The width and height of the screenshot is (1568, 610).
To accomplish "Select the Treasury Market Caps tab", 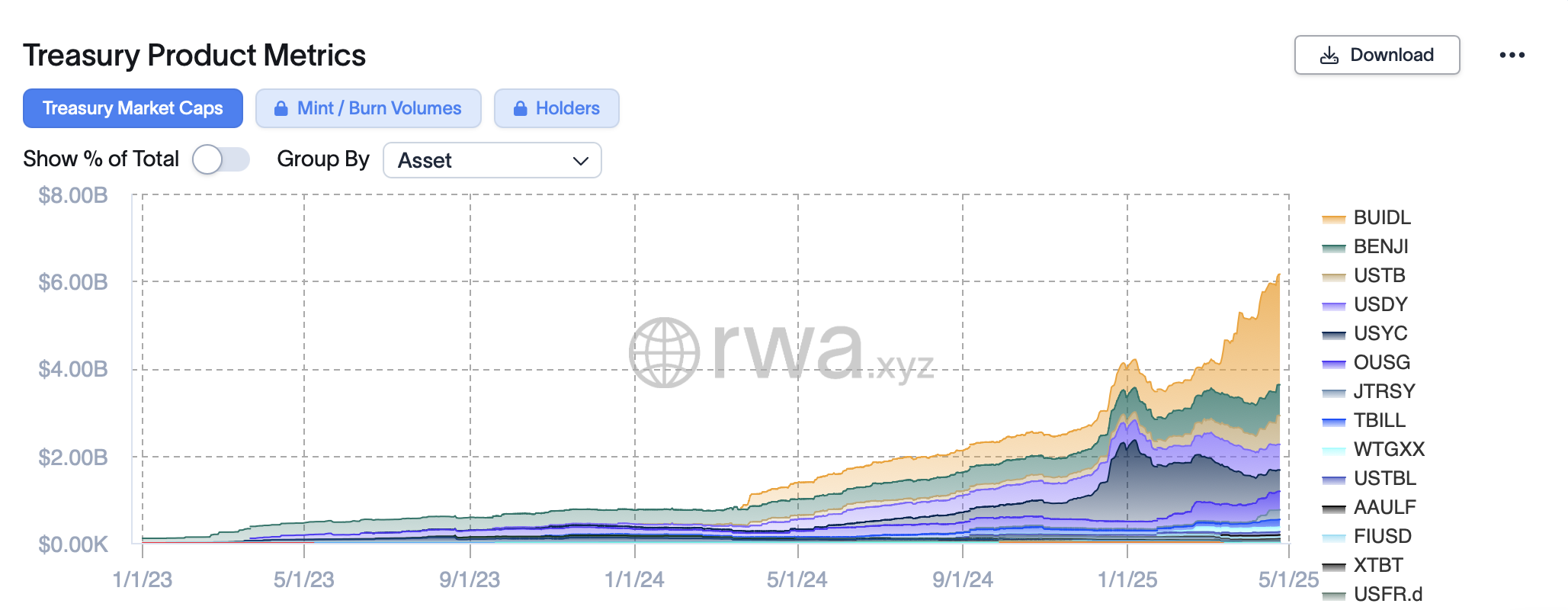I will point(133,109).
